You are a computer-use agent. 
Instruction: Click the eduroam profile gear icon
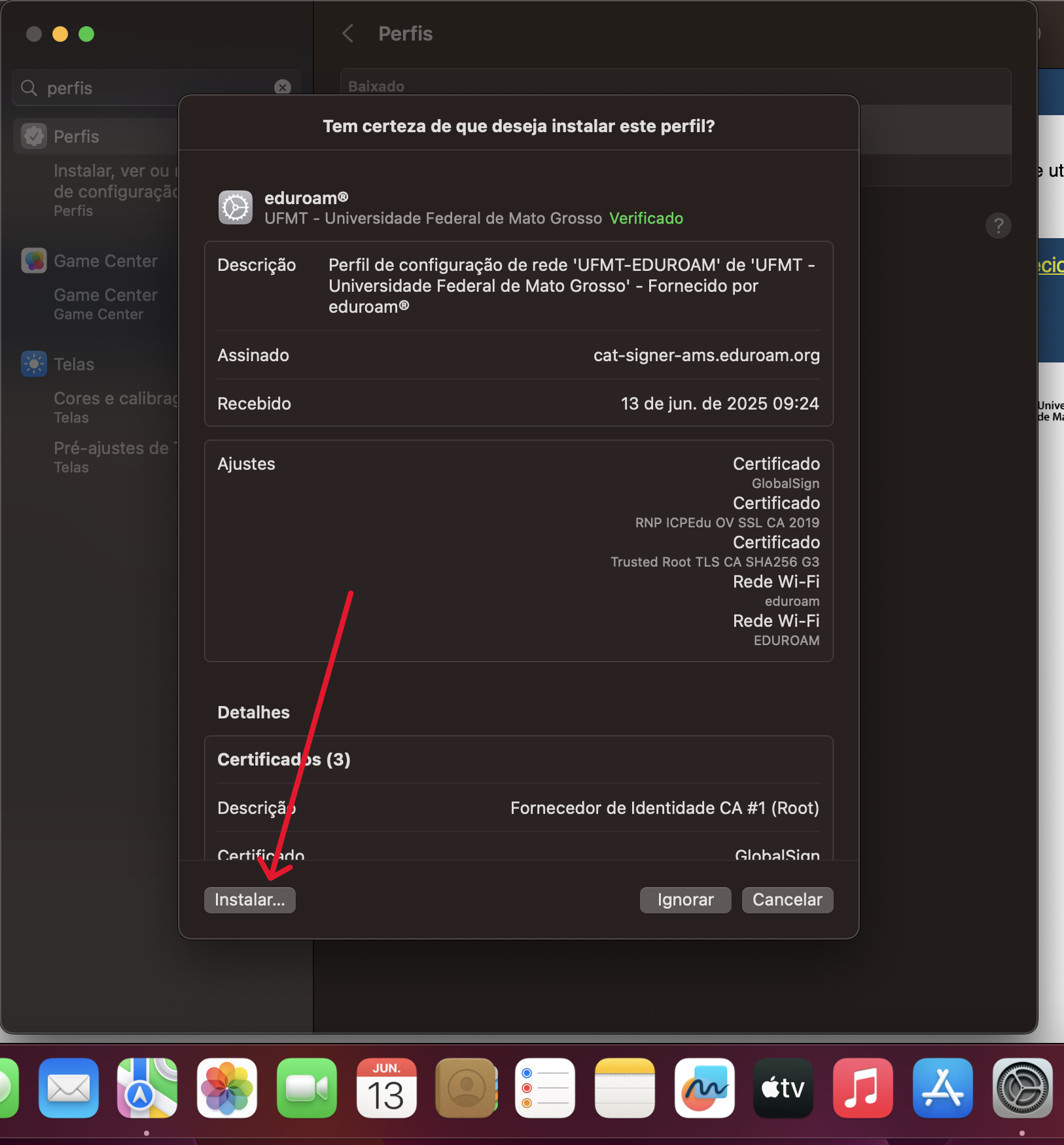click(236, 207)
